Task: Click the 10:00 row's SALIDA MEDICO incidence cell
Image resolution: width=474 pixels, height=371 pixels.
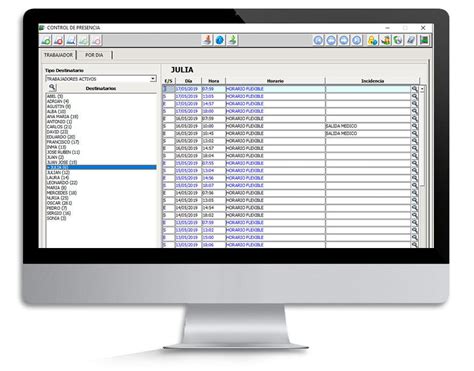Action: point(368,126)
